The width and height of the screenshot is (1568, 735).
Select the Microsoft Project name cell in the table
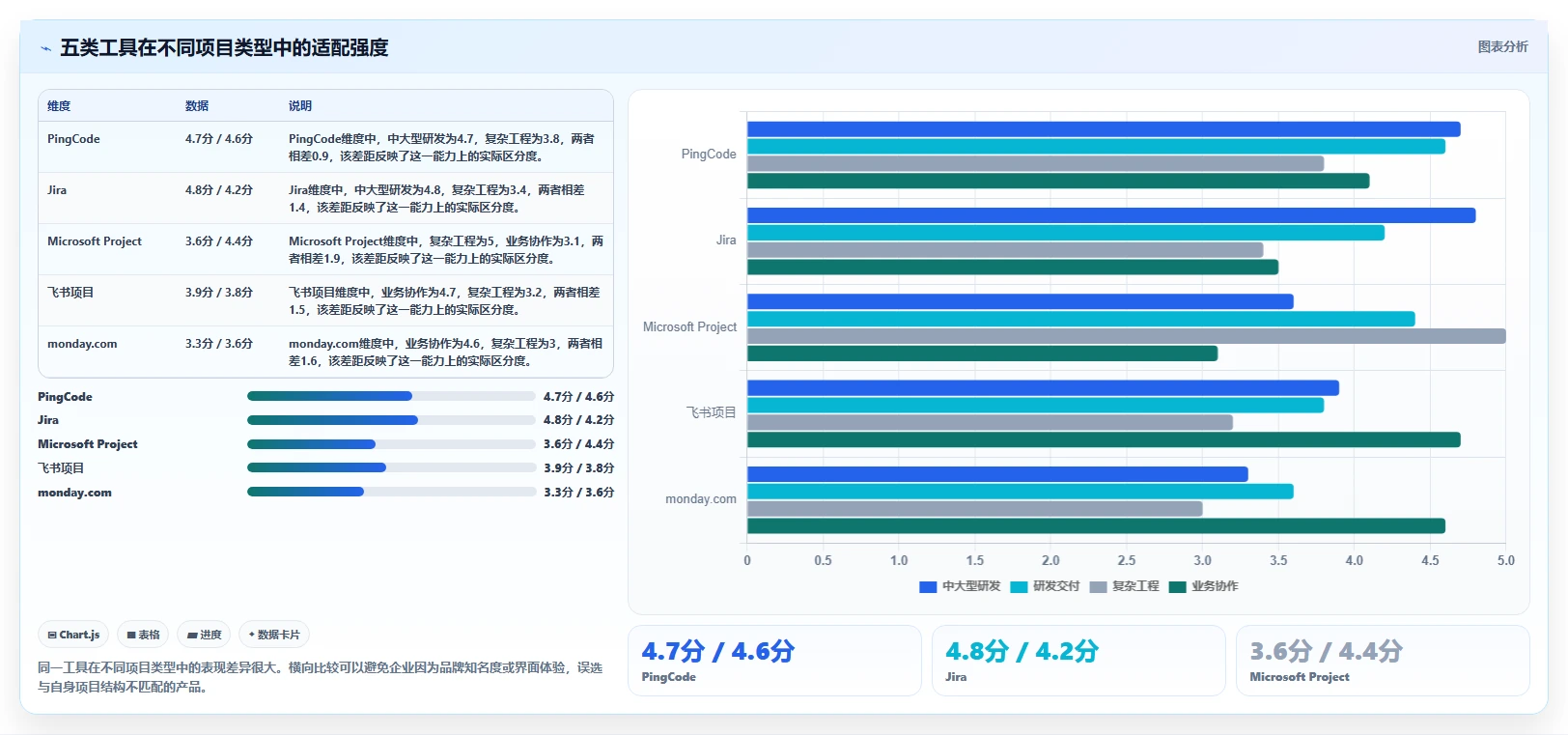pyautogui.click(x=95, y=241)
